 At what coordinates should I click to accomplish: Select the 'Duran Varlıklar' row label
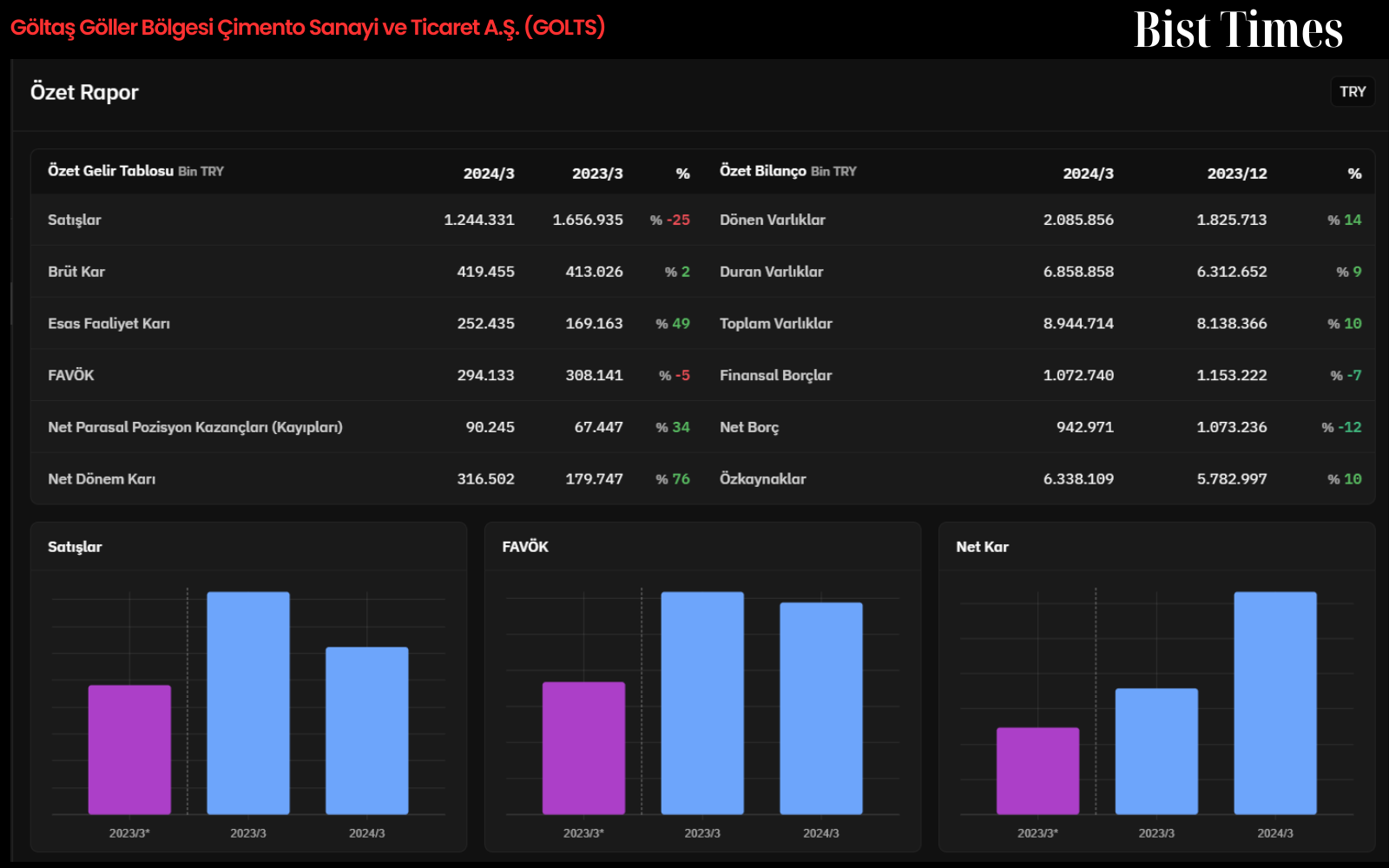coord(772,272)
